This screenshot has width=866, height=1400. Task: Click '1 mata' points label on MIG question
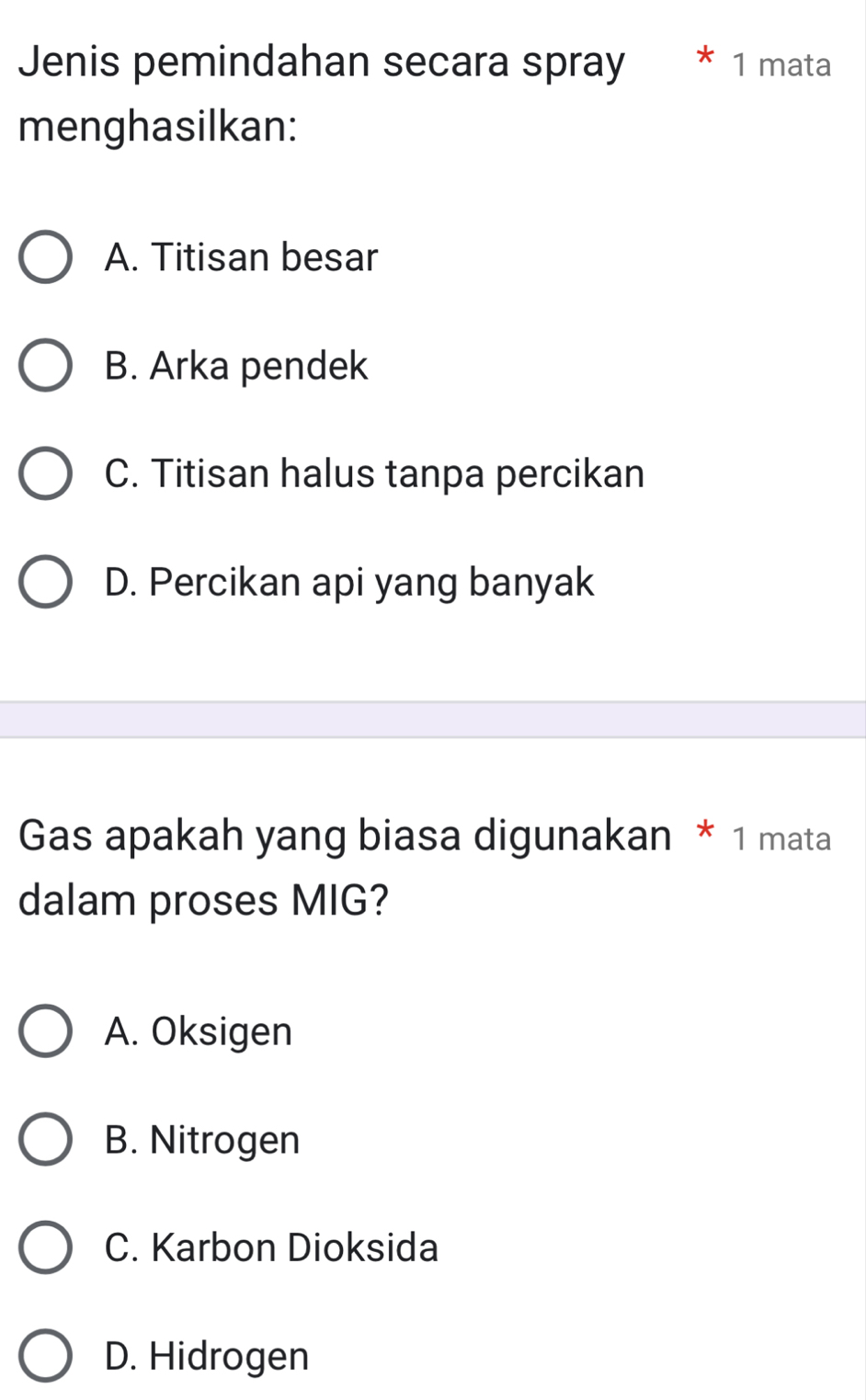[781, 839]
